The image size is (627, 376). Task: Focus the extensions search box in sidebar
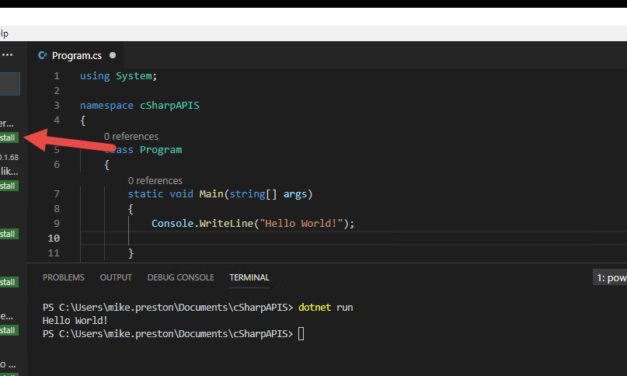coord(10,84)
